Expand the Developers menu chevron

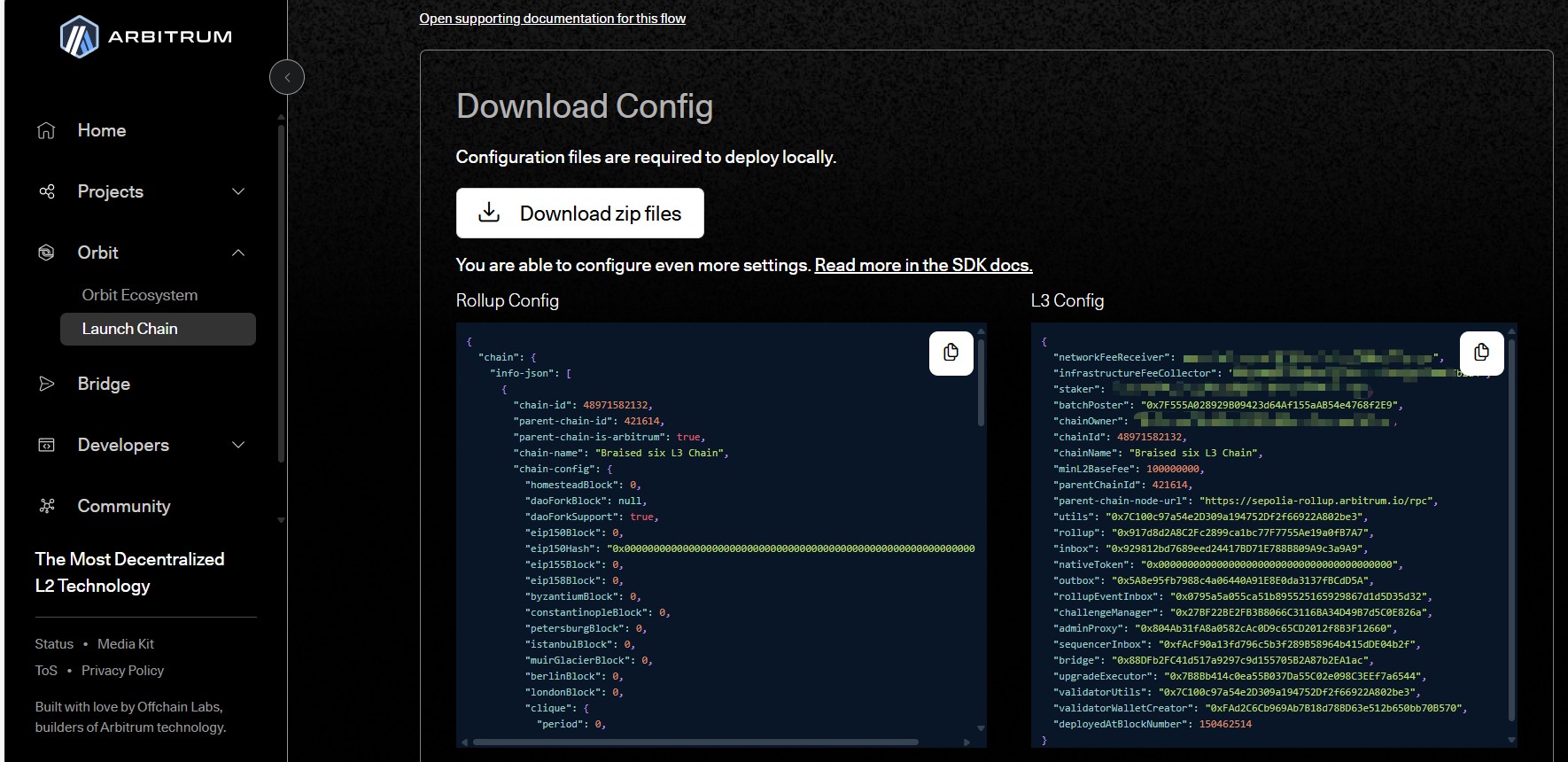pyautogui.click(x=238, y=445)
